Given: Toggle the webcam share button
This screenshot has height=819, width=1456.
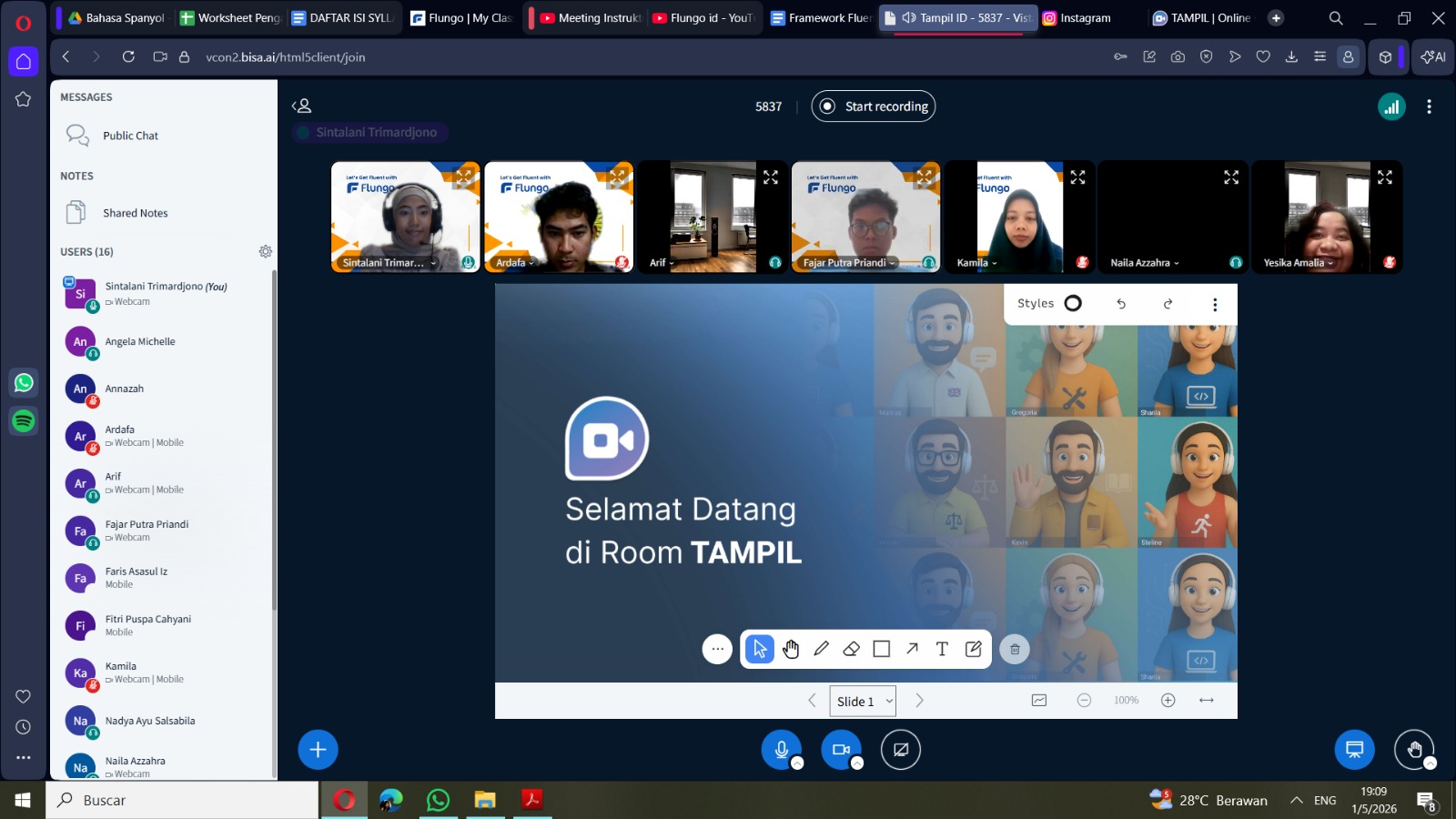Looking at the screenshot, I should click(x=841, y=750).
